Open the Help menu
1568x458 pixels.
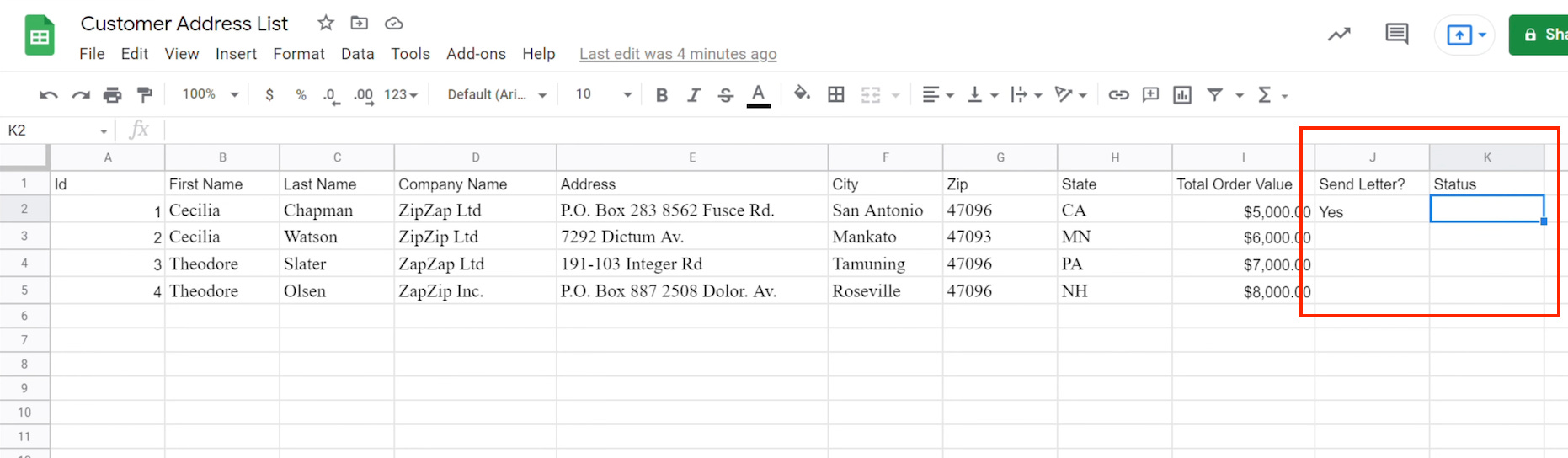pyautogui.click(x=539, y=54)
